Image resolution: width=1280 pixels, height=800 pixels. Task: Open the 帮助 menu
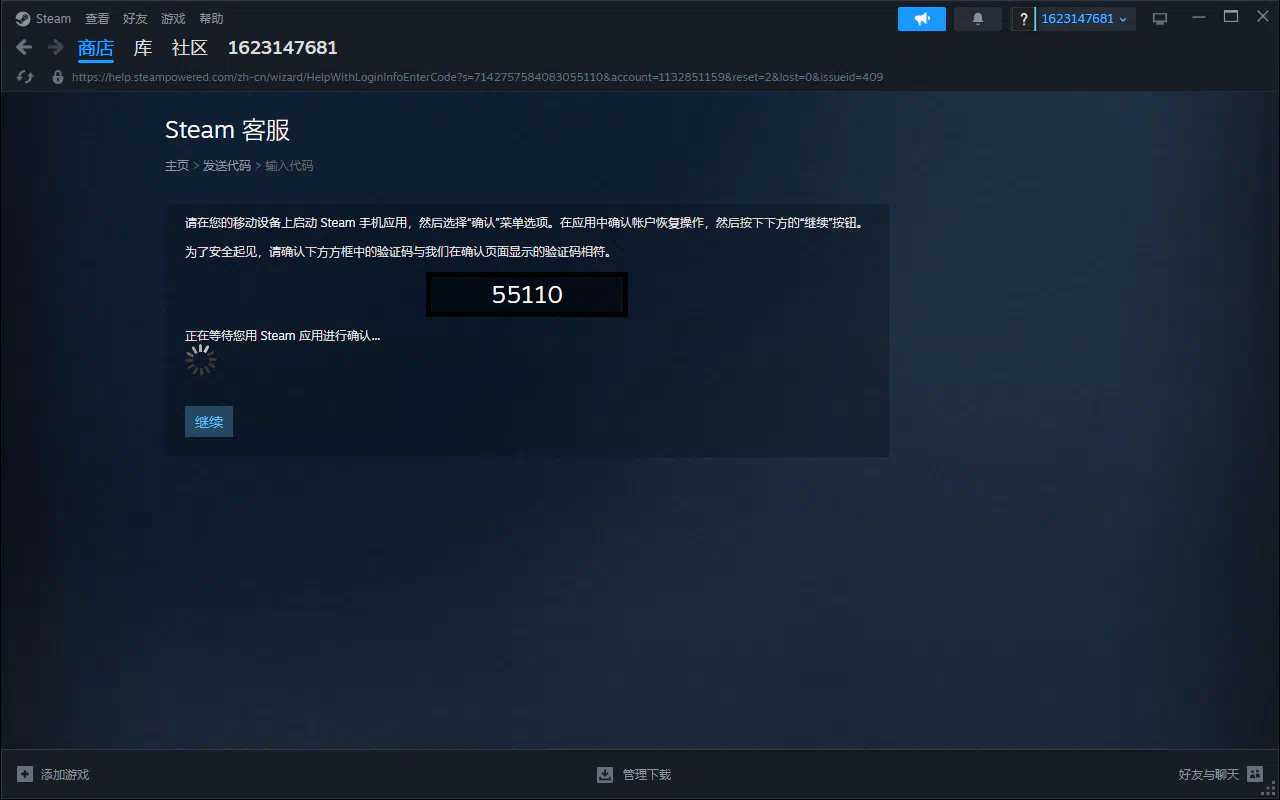[x=211, y=19]
